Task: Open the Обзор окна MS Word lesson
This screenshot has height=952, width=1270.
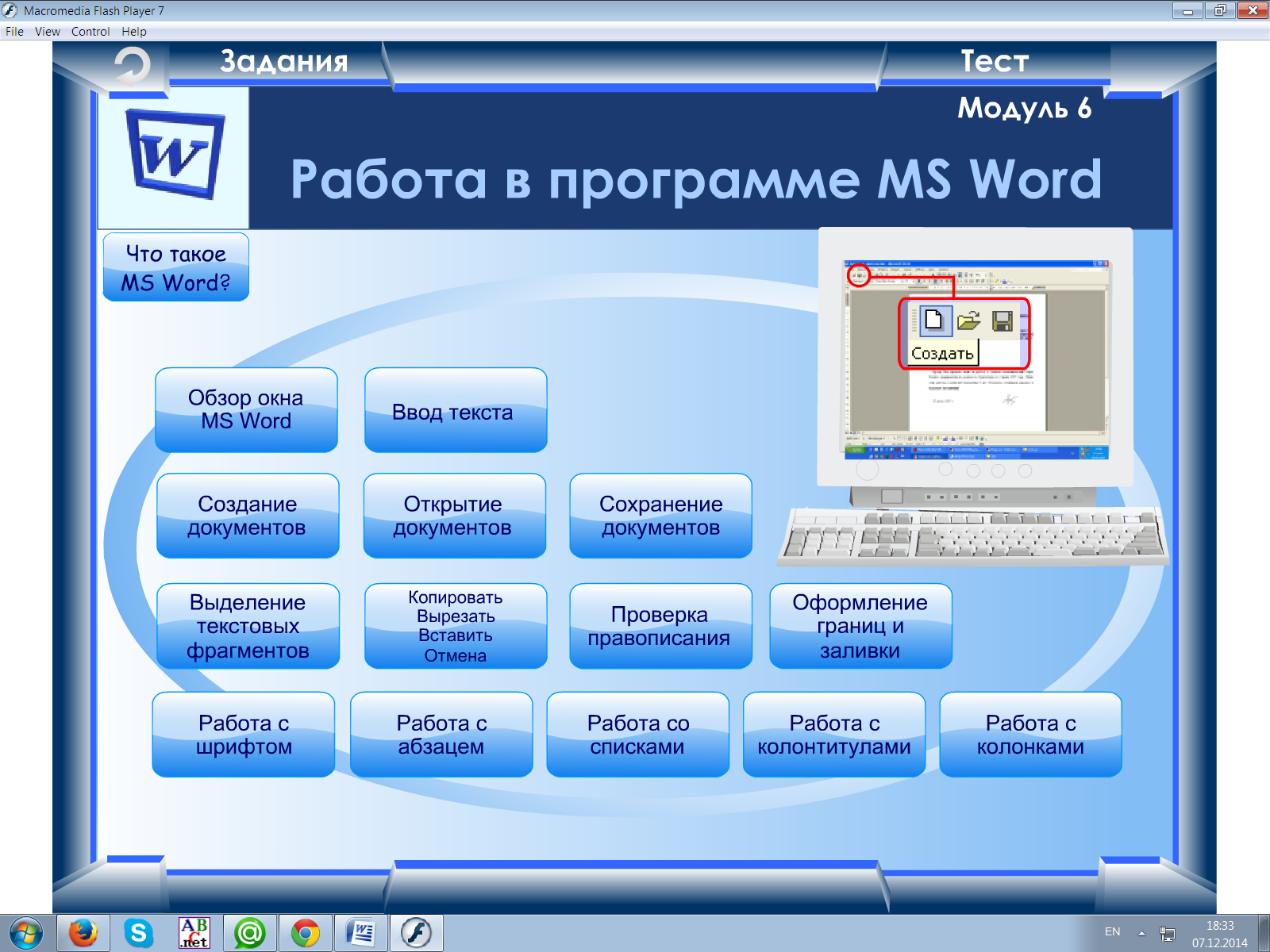Action: point(246,409)
